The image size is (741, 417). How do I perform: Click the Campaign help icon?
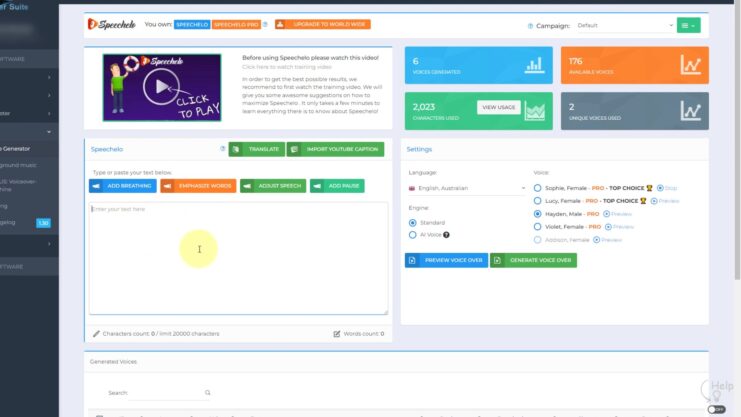(530, 26)
